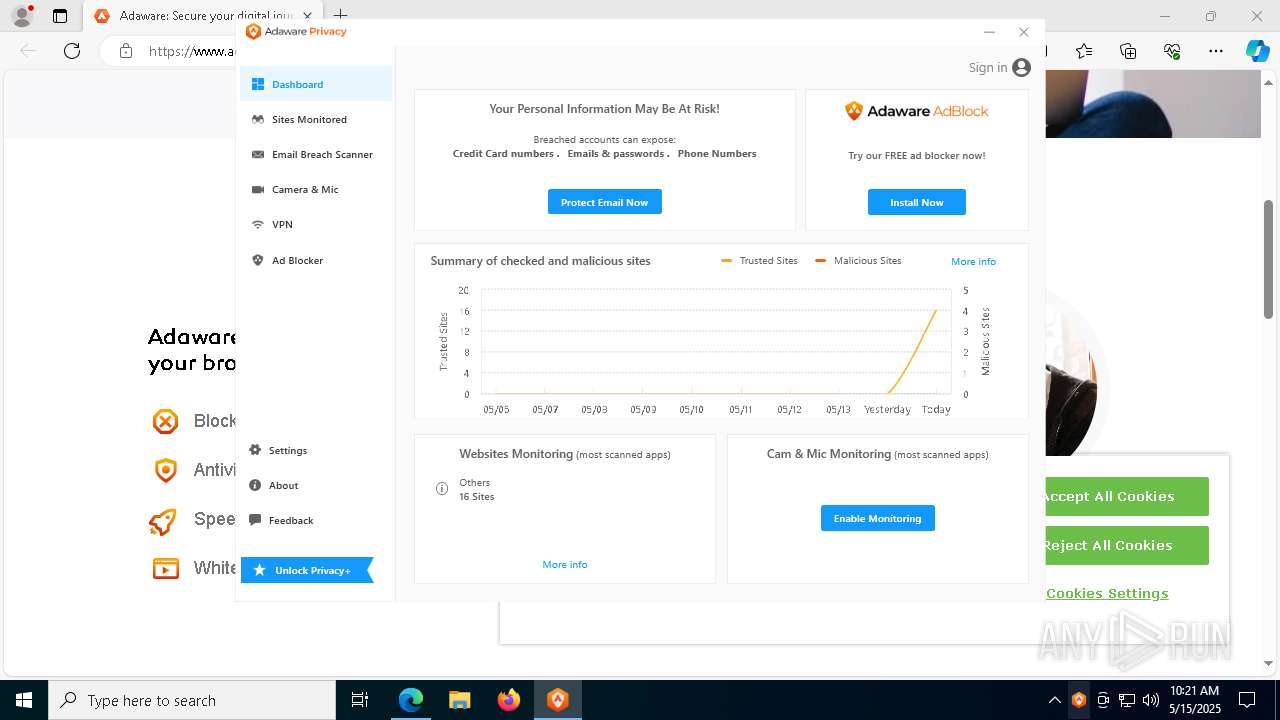Click the Ad Blocker shield icon
1280x720 pixels.
[258, 260]
